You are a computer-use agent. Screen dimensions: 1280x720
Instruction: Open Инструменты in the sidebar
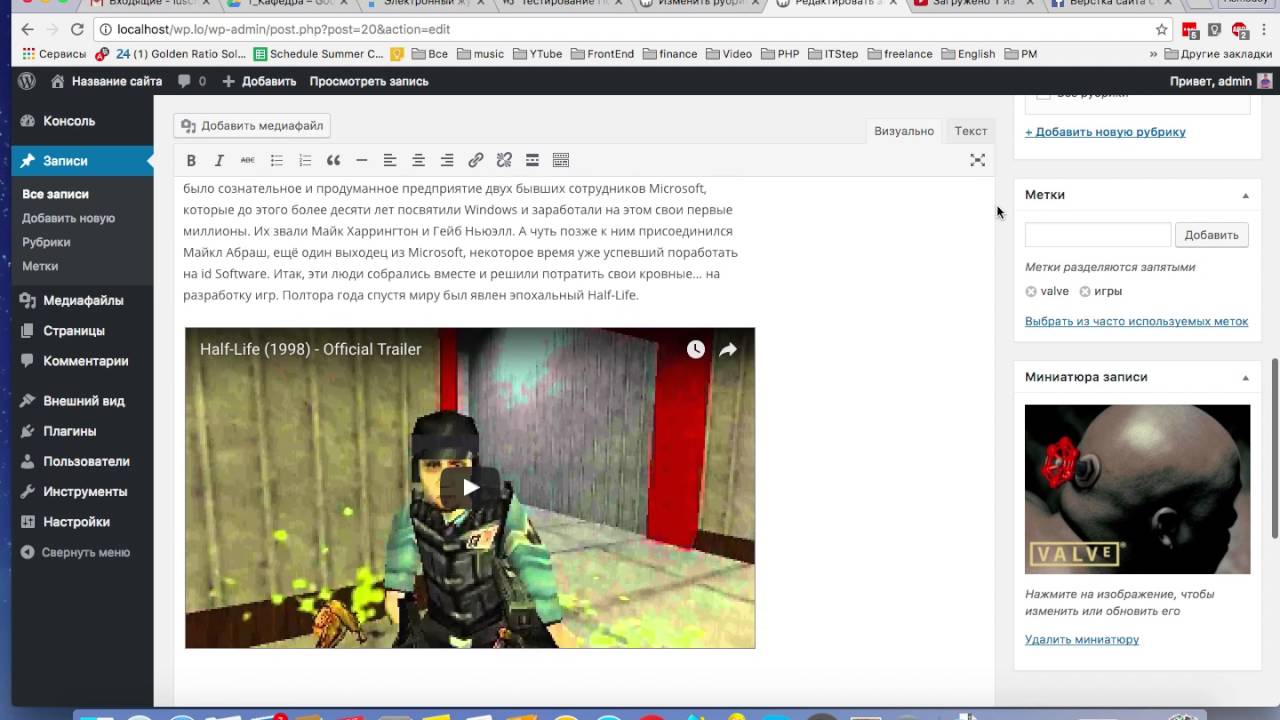82,491
